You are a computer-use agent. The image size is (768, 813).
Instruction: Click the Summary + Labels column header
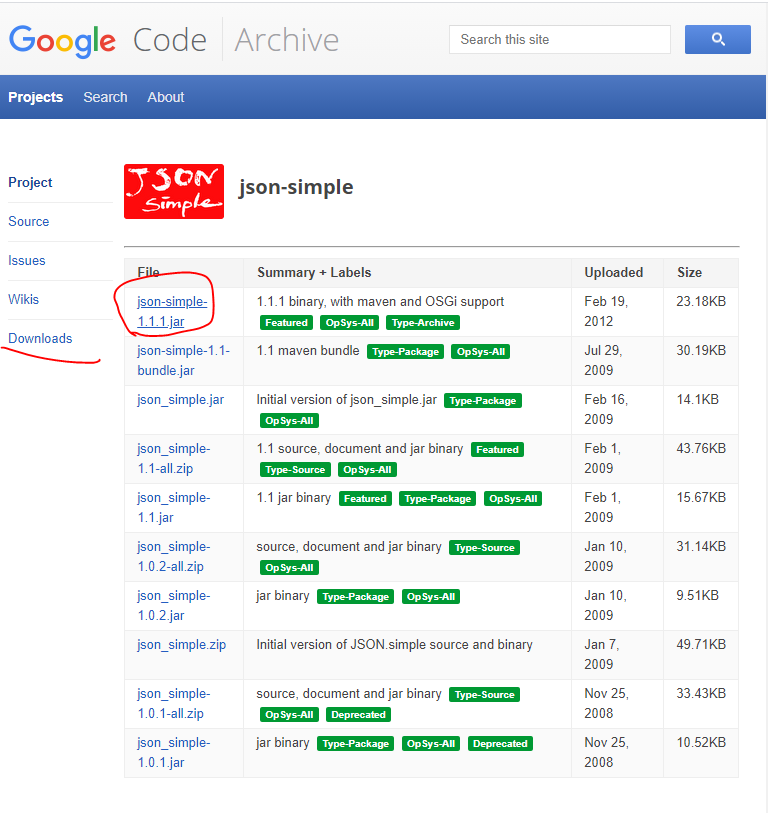[x=314, y=272]
